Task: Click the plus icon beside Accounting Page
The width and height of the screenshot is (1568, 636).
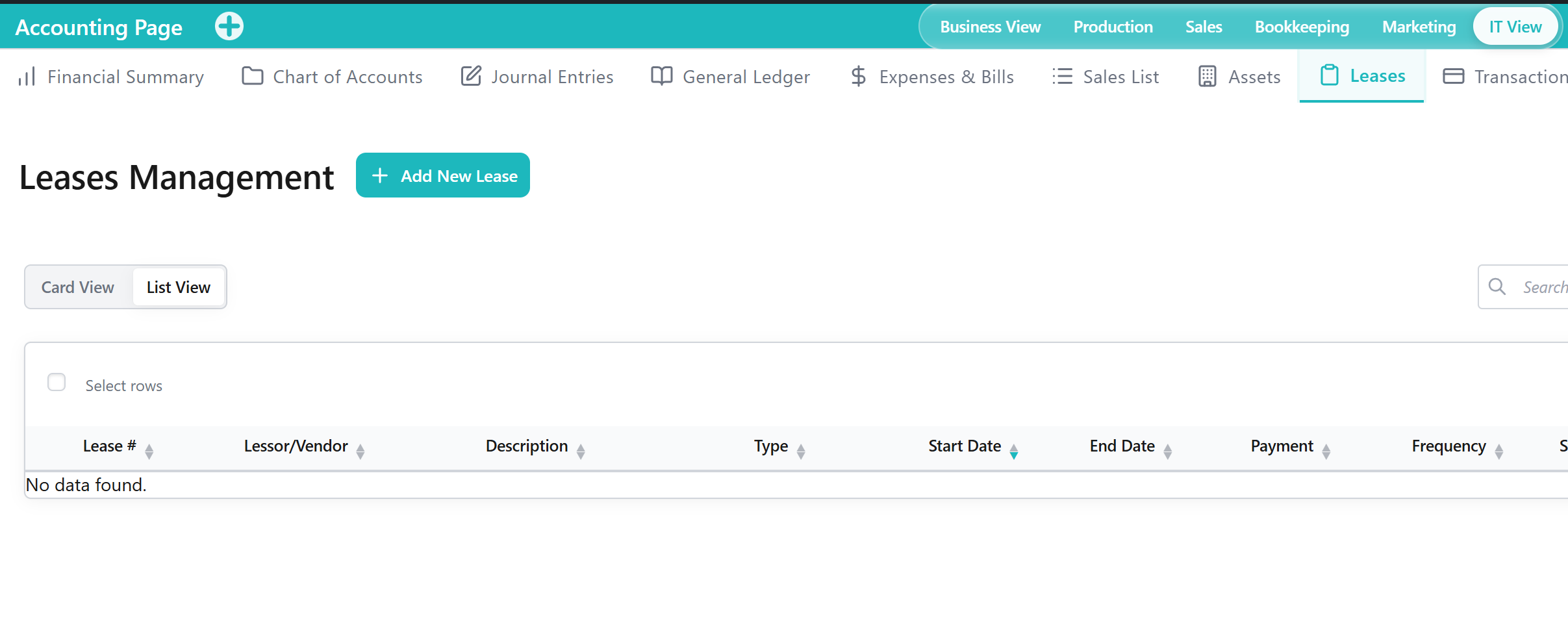Action: 229,27
